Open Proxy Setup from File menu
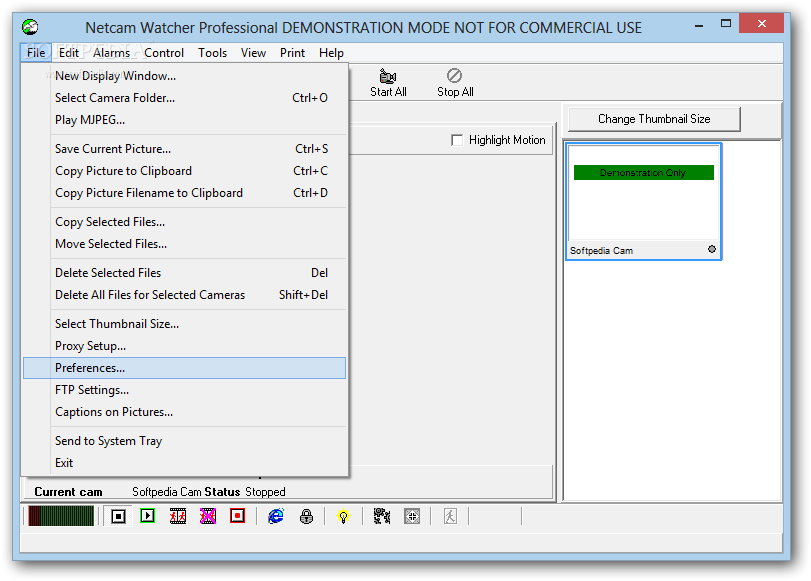Image resolution: width=811 pixels, height=581 pixels. (x=185, y=346)
